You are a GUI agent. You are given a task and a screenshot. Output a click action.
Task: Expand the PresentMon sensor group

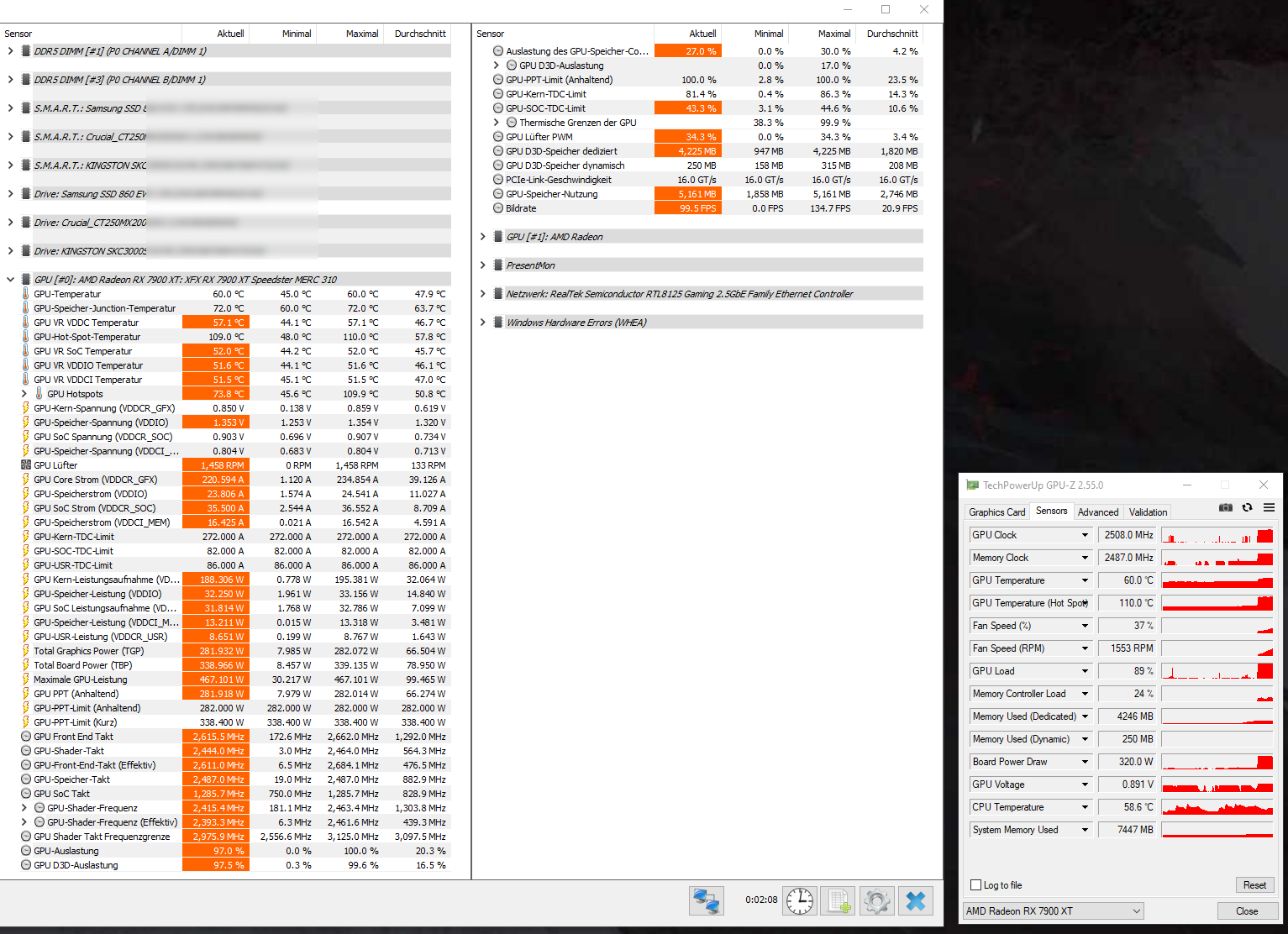(482, 265)
